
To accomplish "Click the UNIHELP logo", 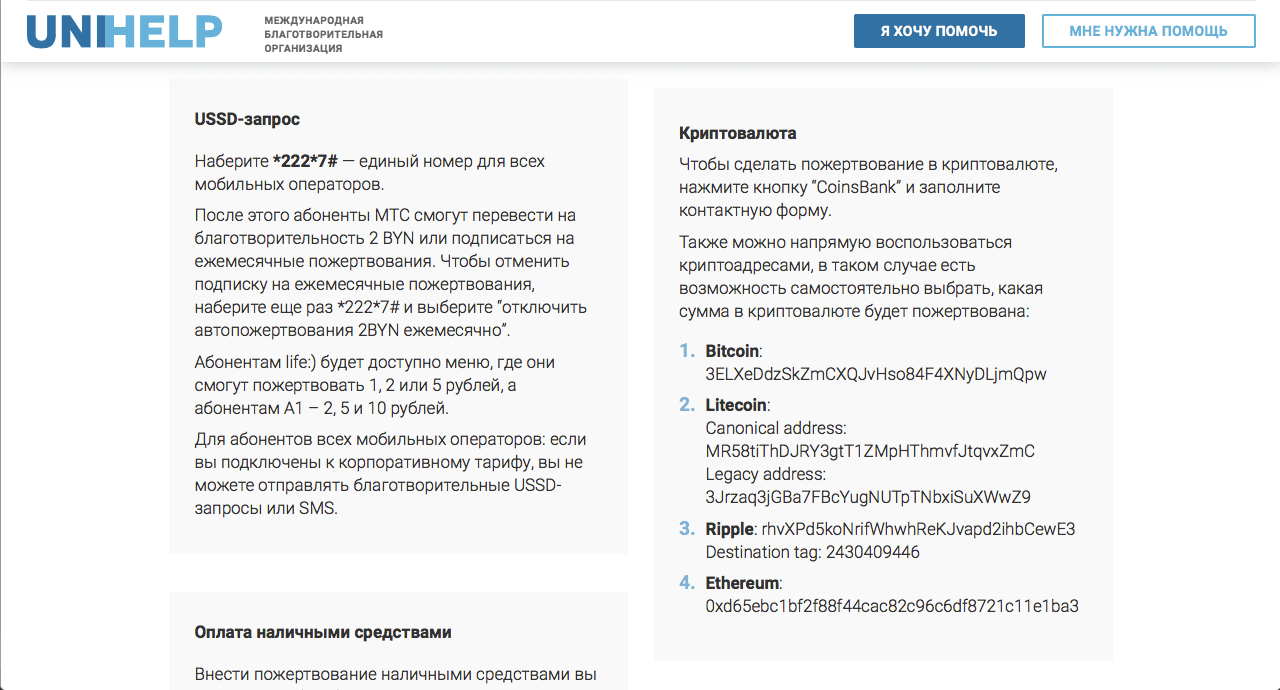I will (124, 32).
